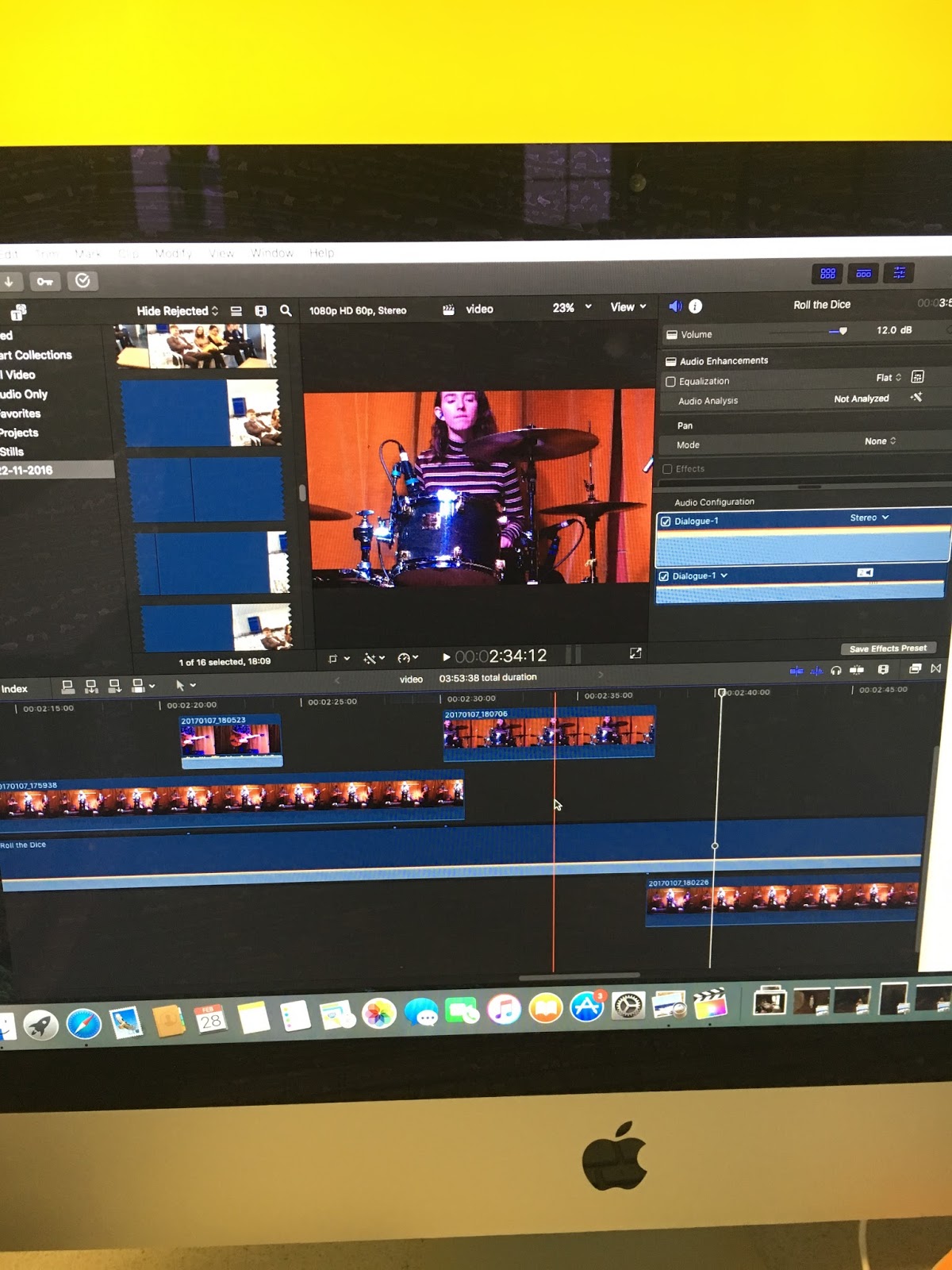Select the Projects smart collection
The height and width of the screenshot is (1270, 952).
(x=19, y=433)
